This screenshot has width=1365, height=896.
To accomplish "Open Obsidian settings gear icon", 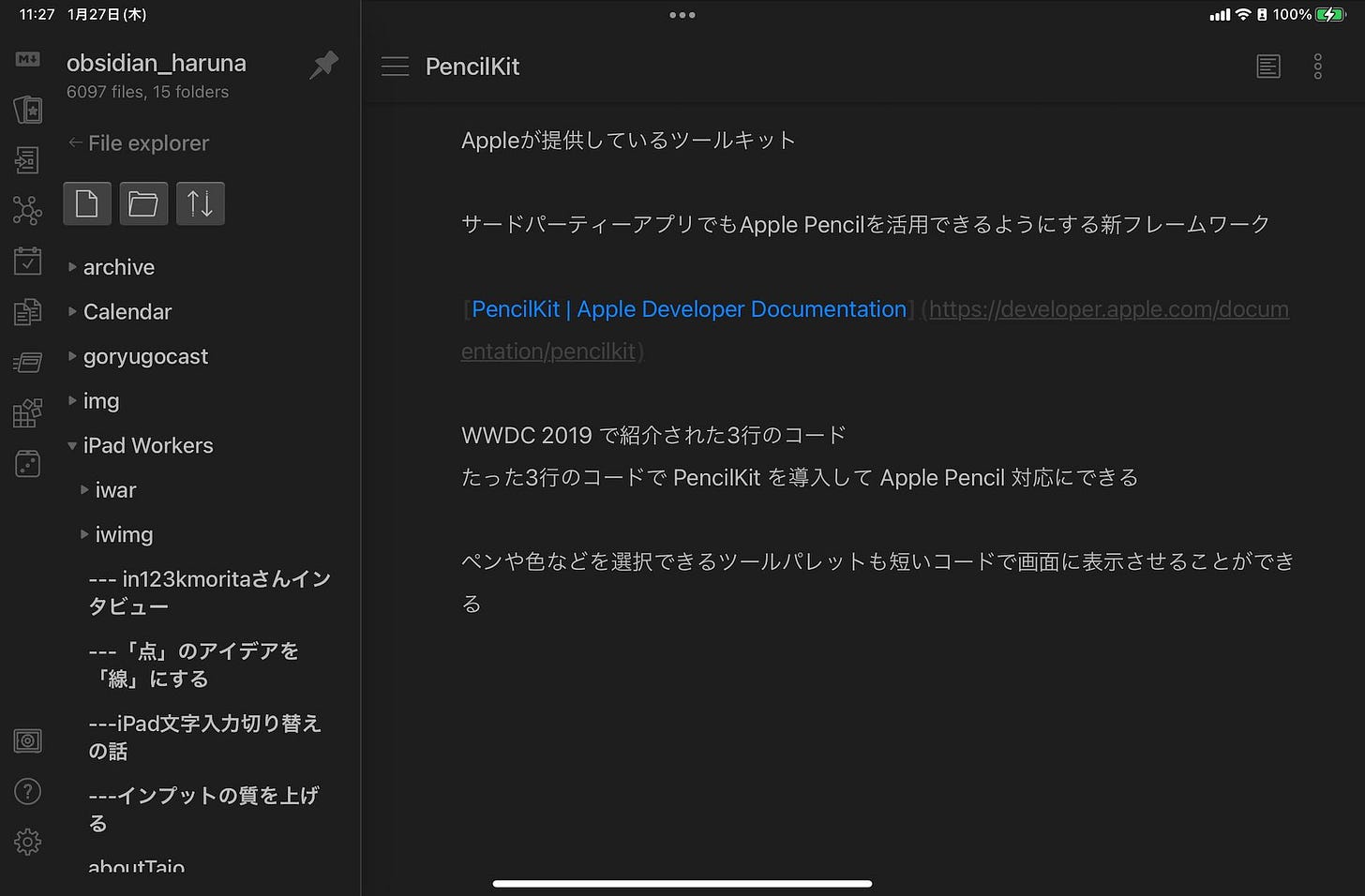I will tap(27, 842).
